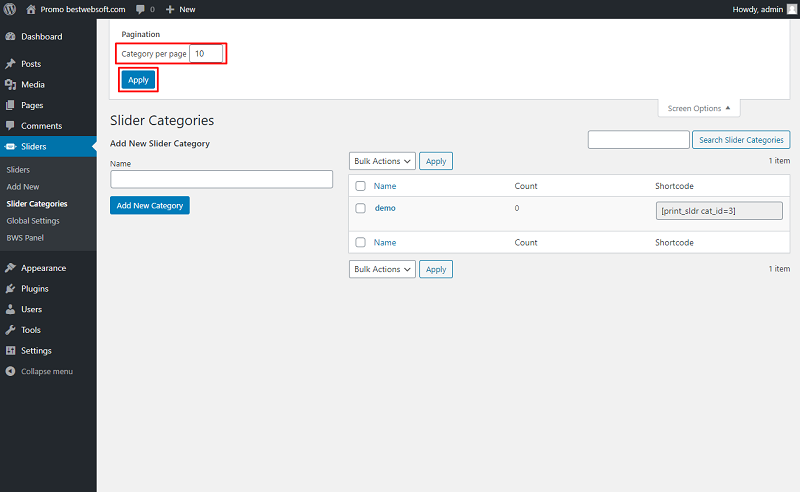Image resolution: width=800 pixels, height=492 pixels.
Task: Focus the new slider category Name field
Action: [x=221, y=179]
